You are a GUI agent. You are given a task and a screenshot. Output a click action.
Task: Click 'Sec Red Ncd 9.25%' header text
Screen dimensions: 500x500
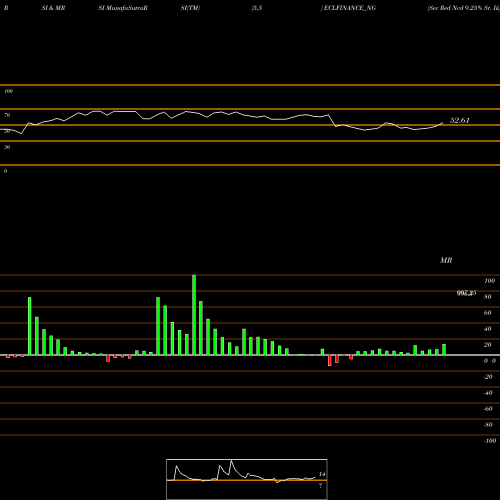pyautogui.click(x=455, y=8)
